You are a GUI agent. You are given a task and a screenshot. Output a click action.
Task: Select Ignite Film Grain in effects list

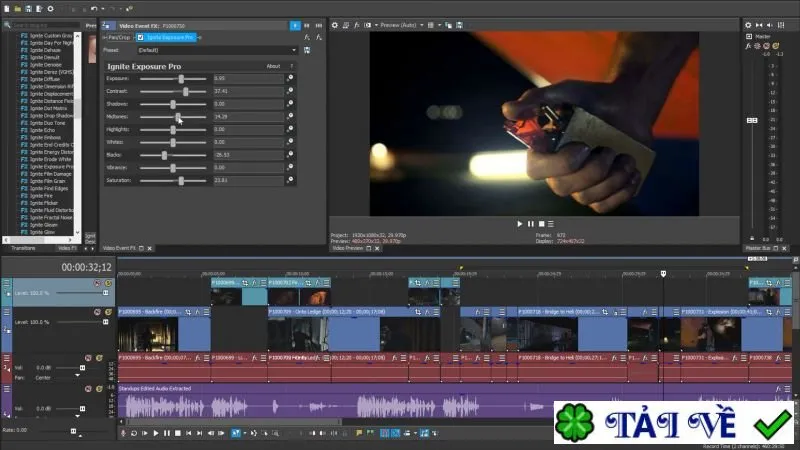pyautogui.click(x=47, y=181)
